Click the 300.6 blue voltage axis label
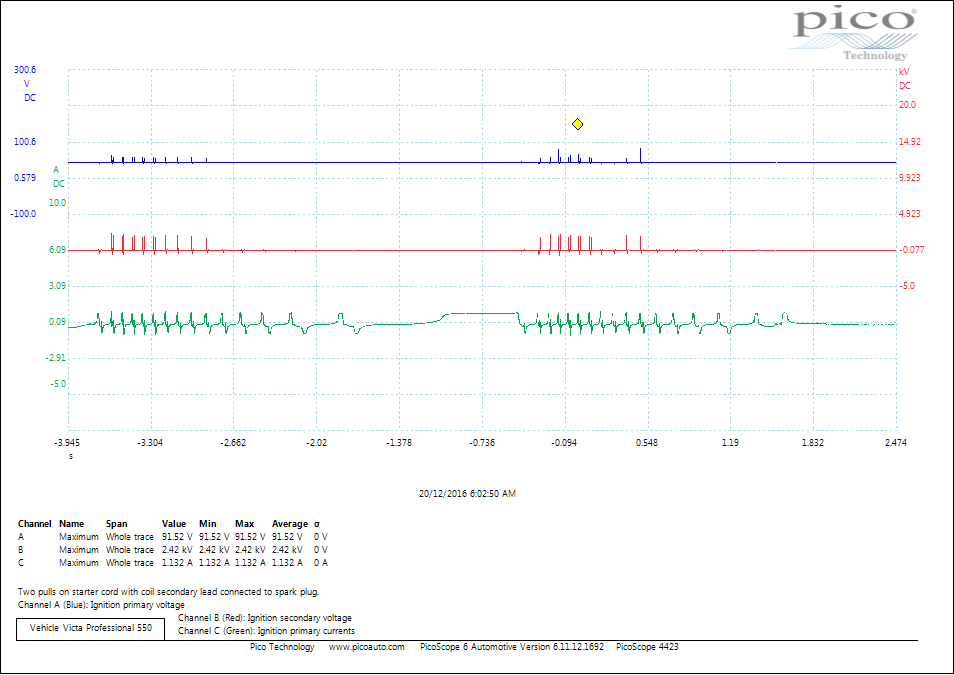 pos(25,70)
